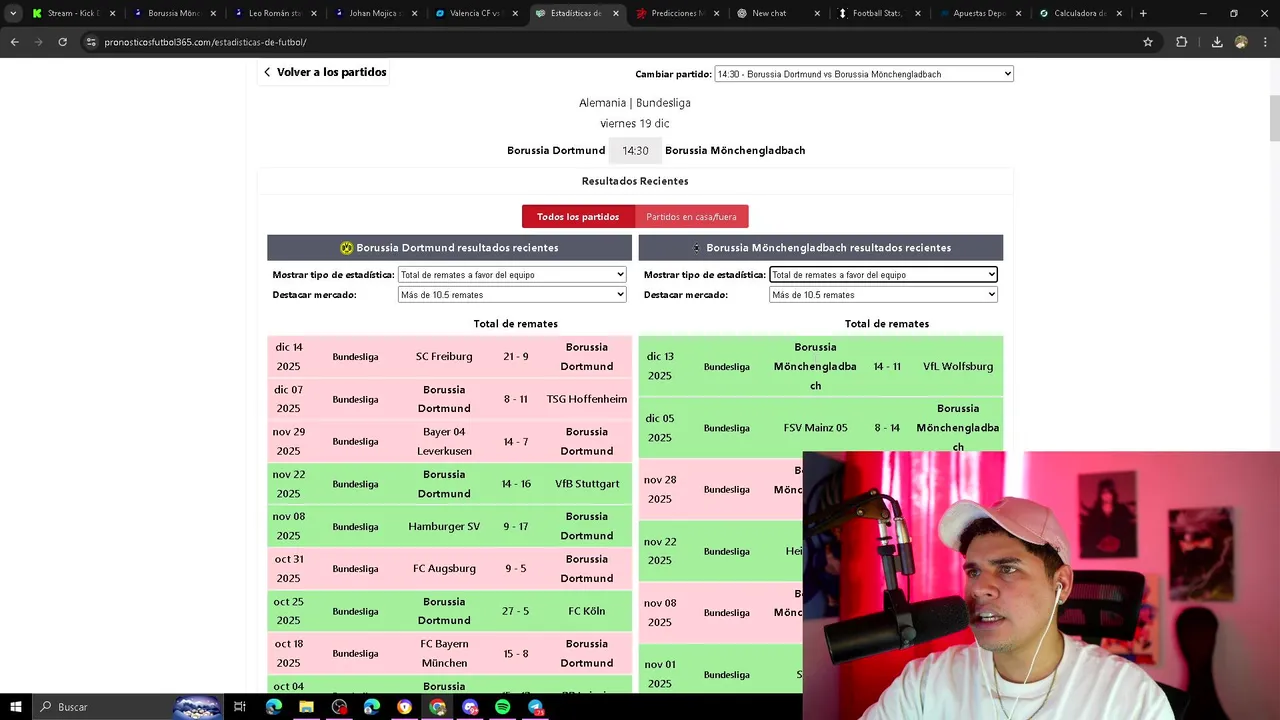Image resolution: width=1280 pixels, height=720 pixels.
Task: Click the Bayer 04 Leverkusen team name
Action: click(444, 441)
